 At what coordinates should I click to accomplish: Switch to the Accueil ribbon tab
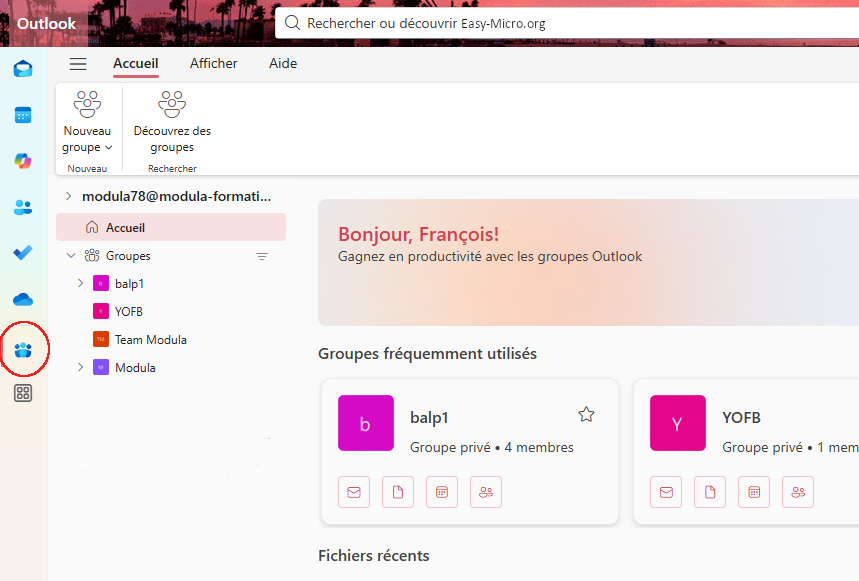click(136, 64)
